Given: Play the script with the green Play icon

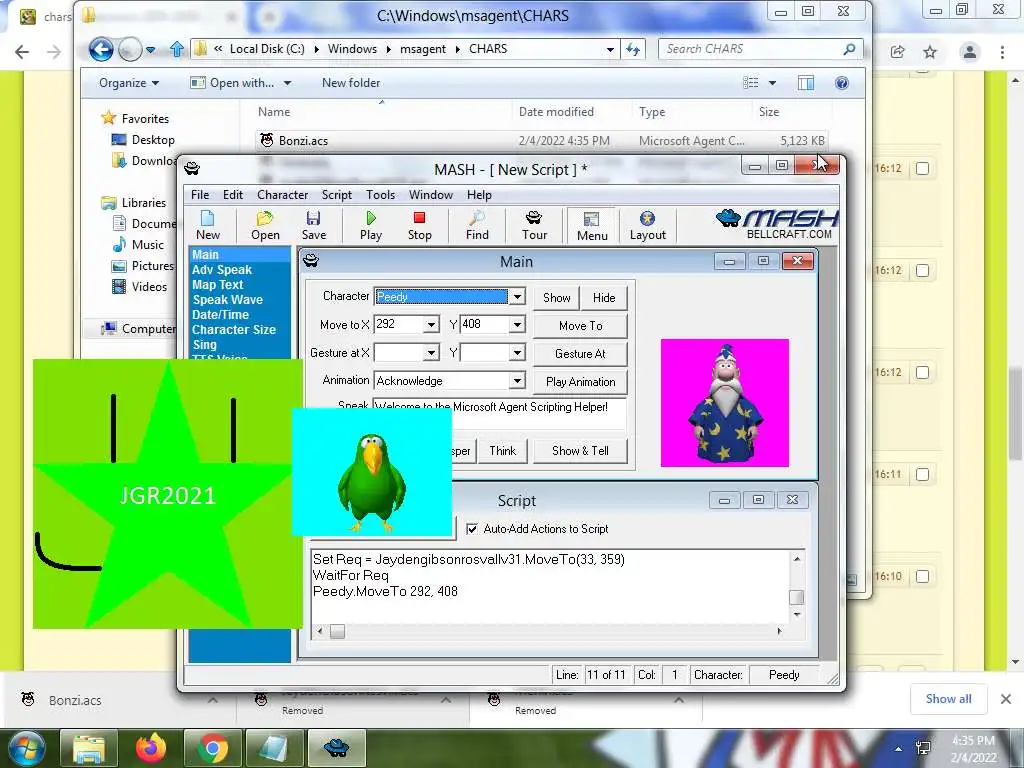Looking at the screenshot, I should coord(371,225).
